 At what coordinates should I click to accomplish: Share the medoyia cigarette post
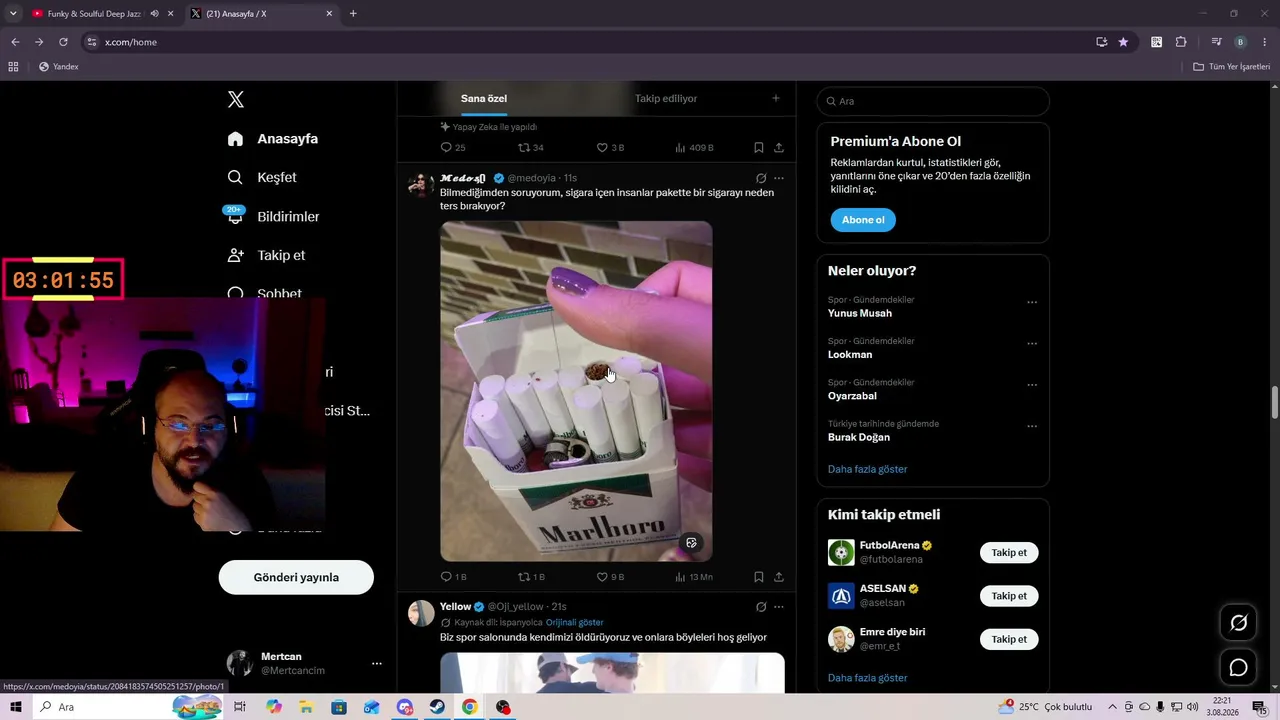click(x=779, y=577)
